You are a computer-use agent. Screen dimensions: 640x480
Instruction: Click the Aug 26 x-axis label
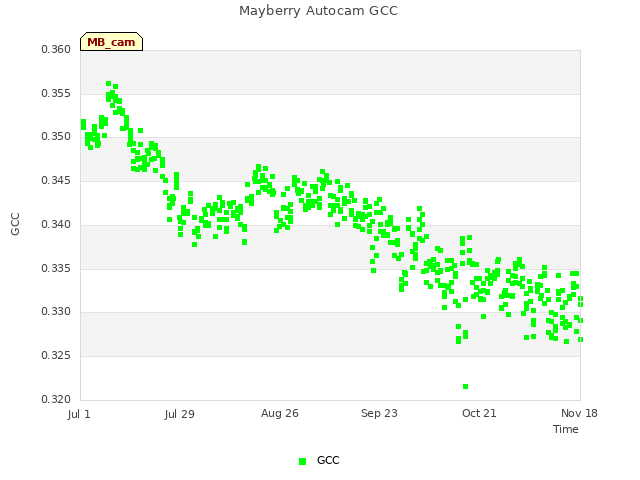tap(280, 413)
